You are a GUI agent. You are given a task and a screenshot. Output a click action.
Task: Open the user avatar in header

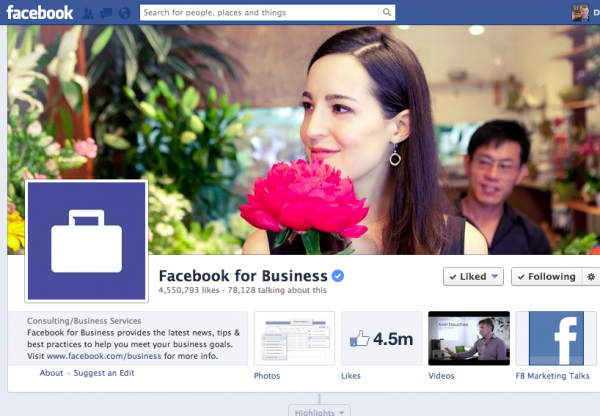tap(580, 13)
